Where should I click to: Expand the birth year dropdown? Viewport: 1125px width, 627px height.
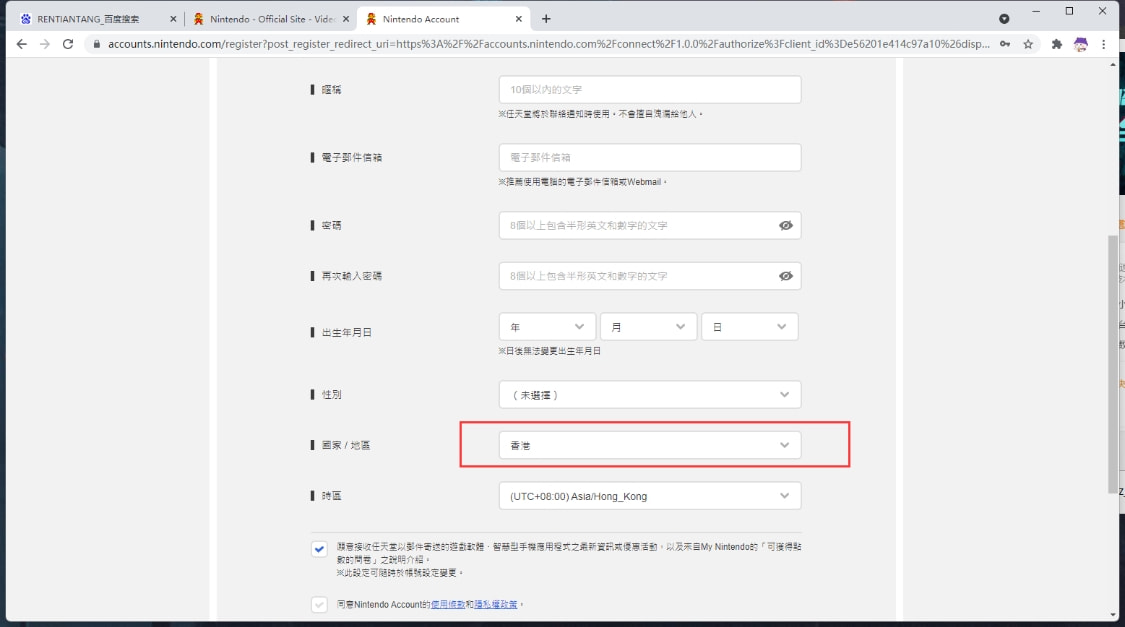pyautogui.click(x=547, y=327)
